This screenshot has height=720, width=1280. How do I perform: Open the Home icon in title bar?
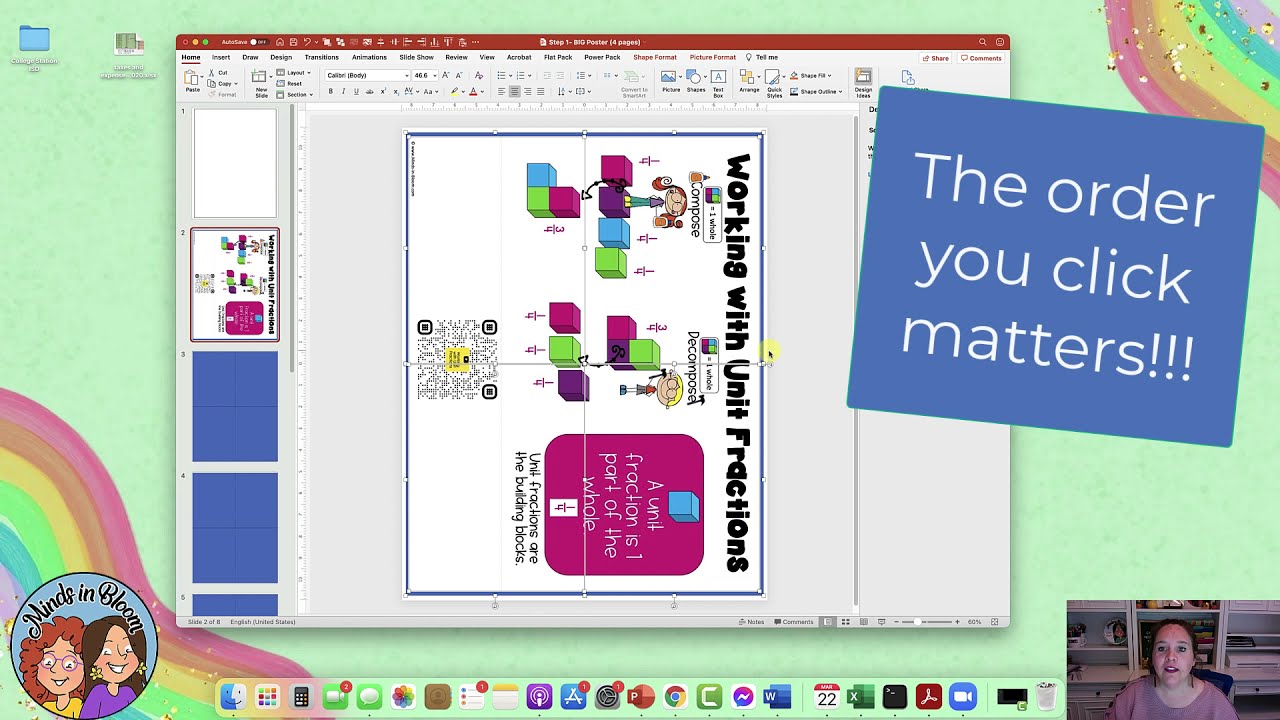[x=280, y=42]
